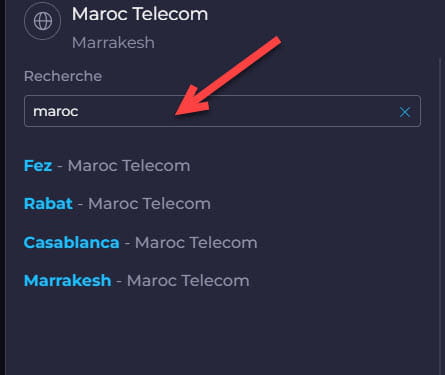Click the bold Marrakesh city name
The height and width of the screenshot is (375, 445).
(x=68, y=280)
